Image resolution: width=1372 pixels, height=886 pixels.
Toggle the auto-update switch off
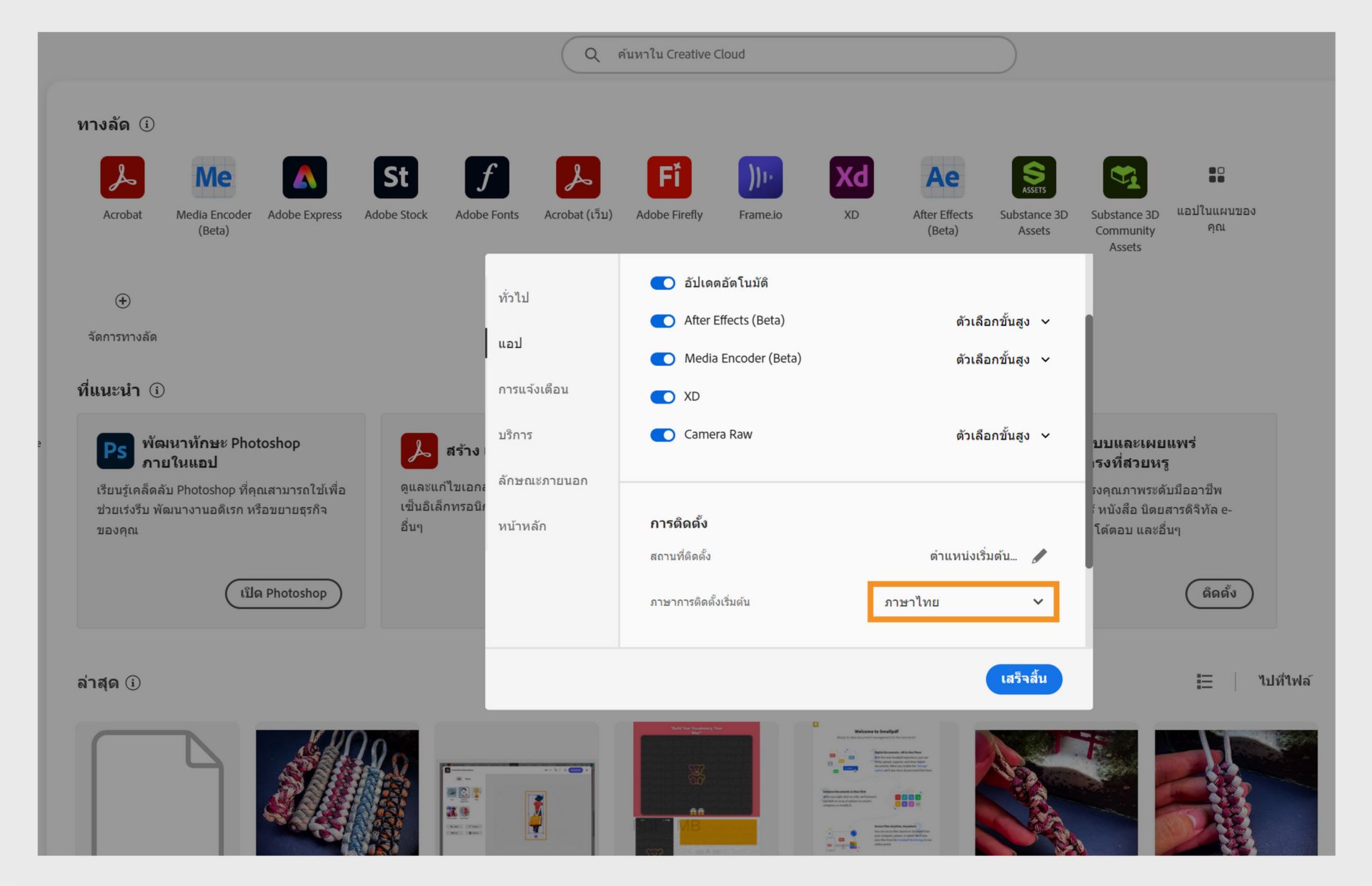point(662,283)
